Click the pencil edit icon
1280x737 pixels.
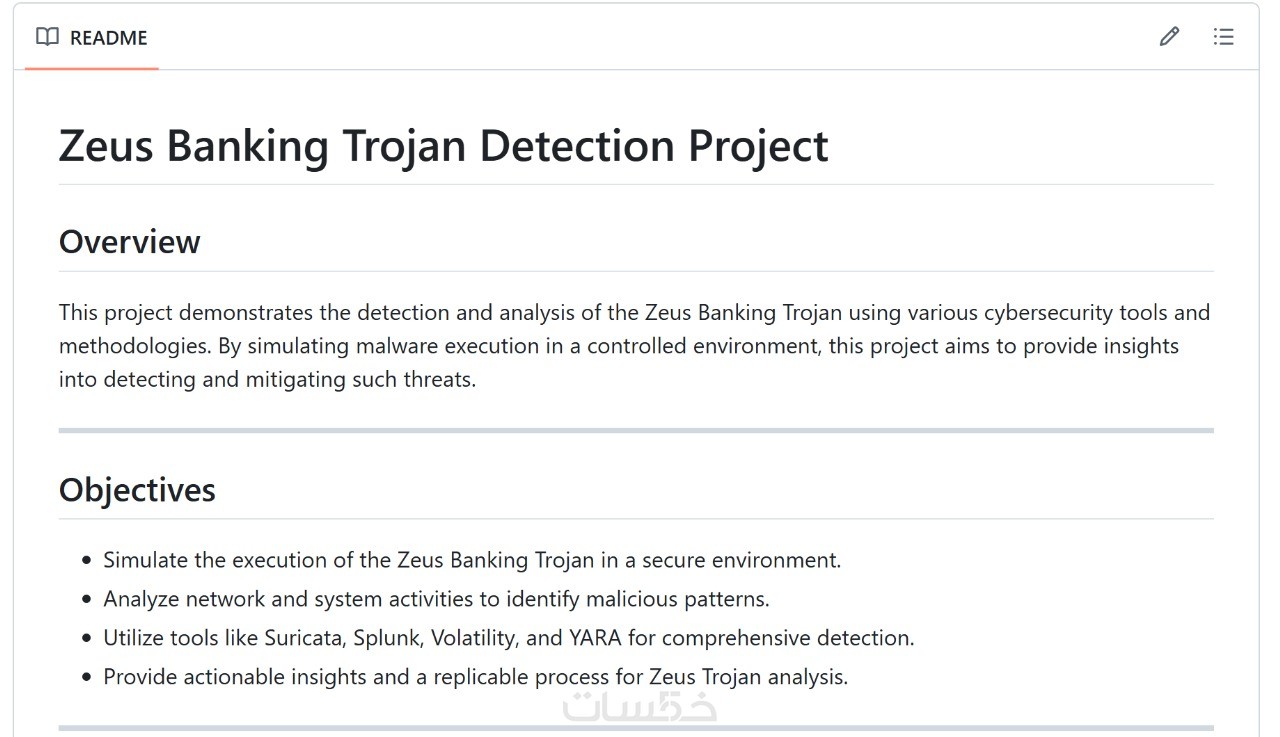click(1169, 37)
